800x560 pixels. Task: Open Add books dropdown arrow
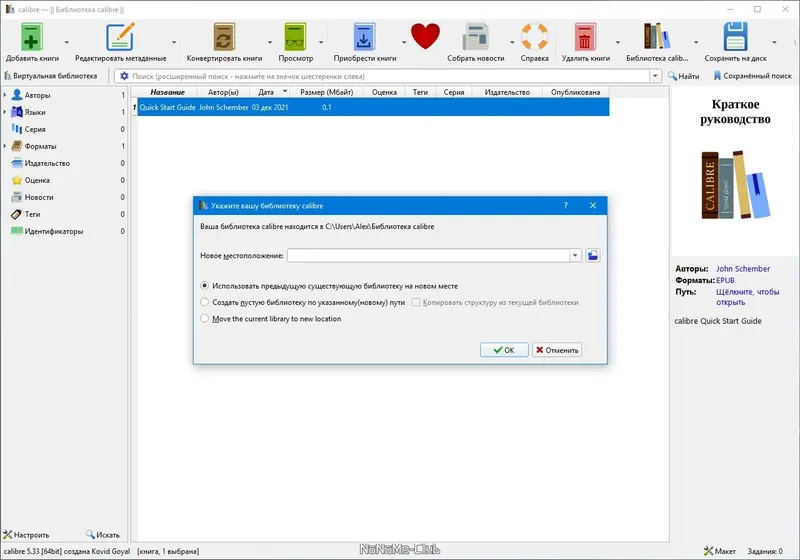[x=66, y=42]
